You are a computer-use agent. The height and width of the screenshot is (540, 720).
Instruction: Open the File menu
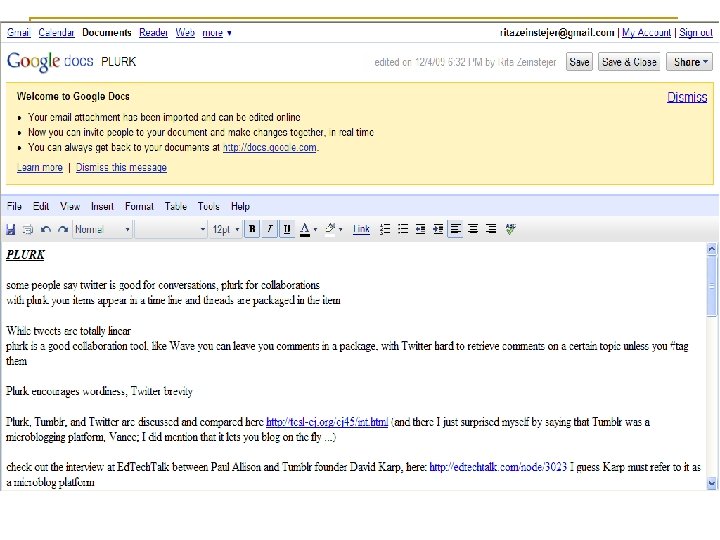[x=14, y=206]
